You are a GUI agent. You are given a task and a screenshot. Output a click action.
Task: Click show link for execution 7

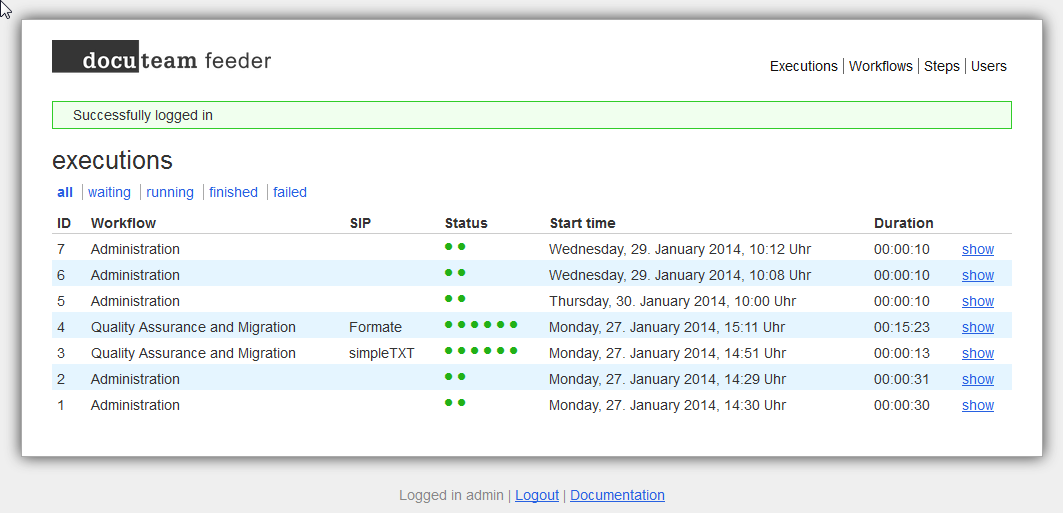978,249
